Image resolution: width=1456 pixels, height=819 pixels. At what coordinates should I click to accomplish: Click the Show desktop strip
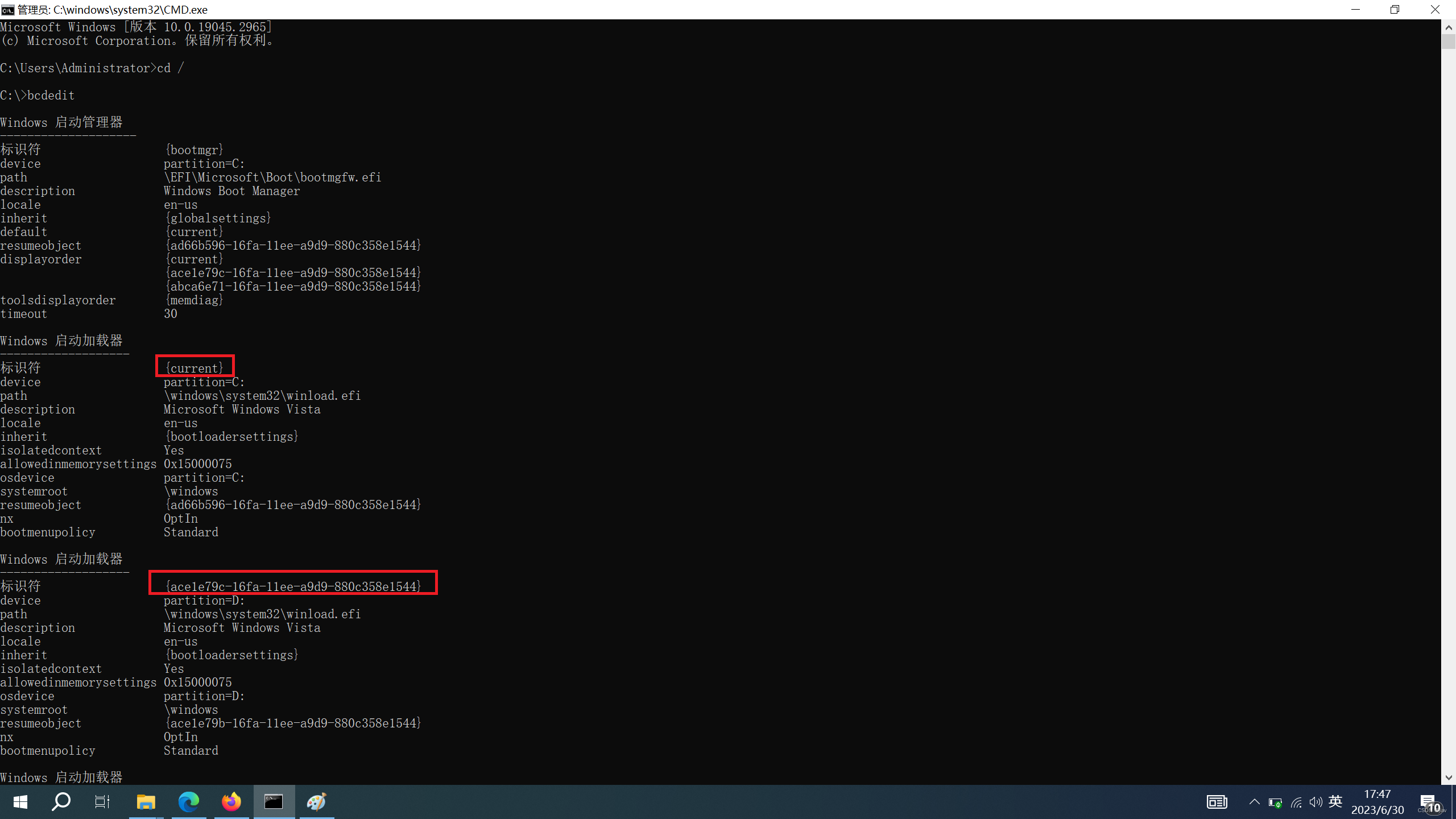pyautogui.click(x=1454, y=802)
